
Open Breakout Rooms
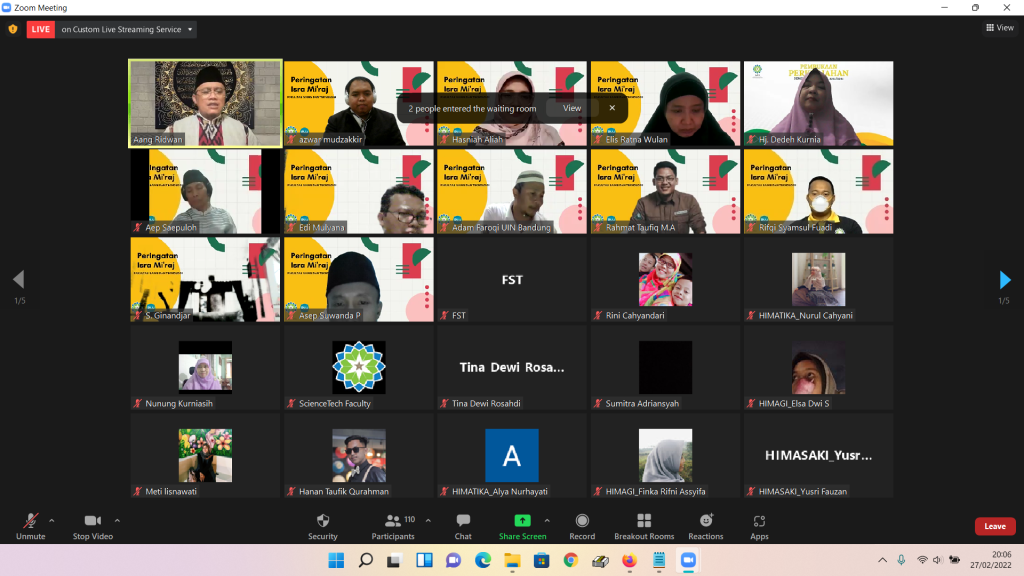pyautogui.click(x=644, y=522)
